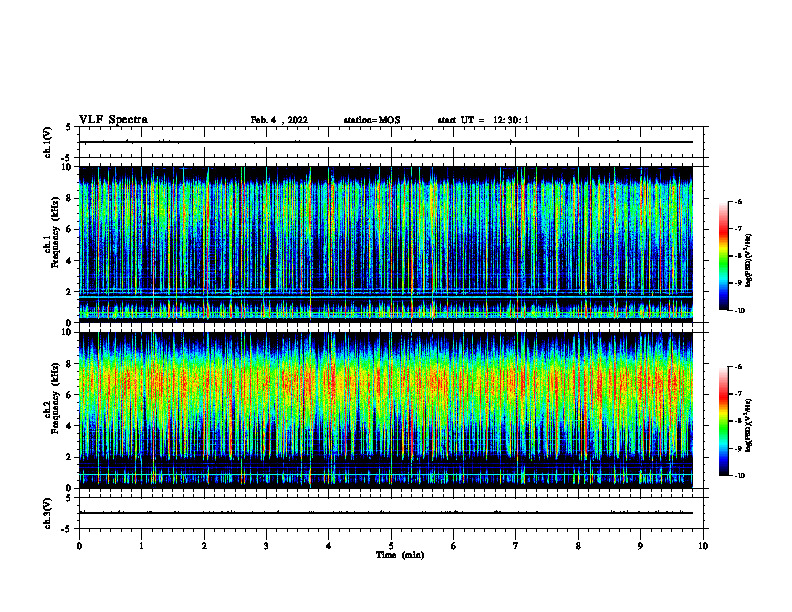Click the "ch.3(V)" axis label

47,513
